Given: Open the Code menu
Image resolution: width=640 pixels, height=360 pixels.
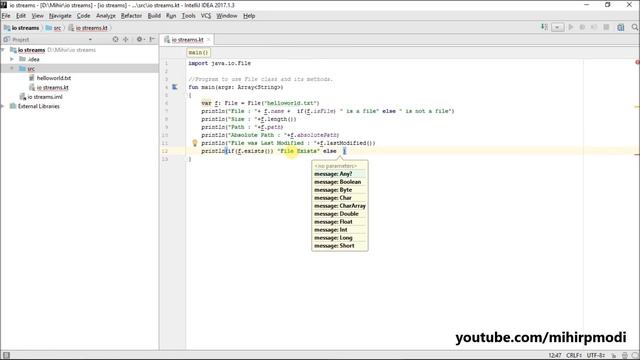Looking at the screenshot, I should point(84,16).
